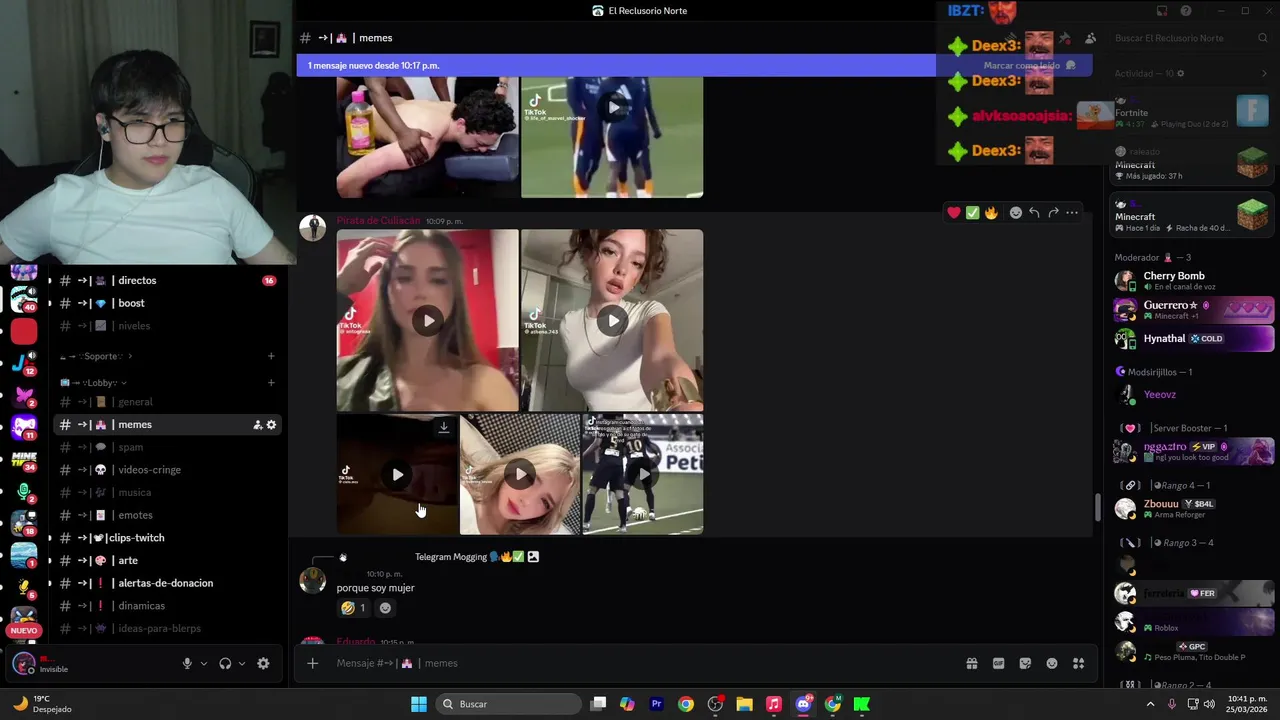Go to the general channel
1280x720 pixels.
coord(167,402)
